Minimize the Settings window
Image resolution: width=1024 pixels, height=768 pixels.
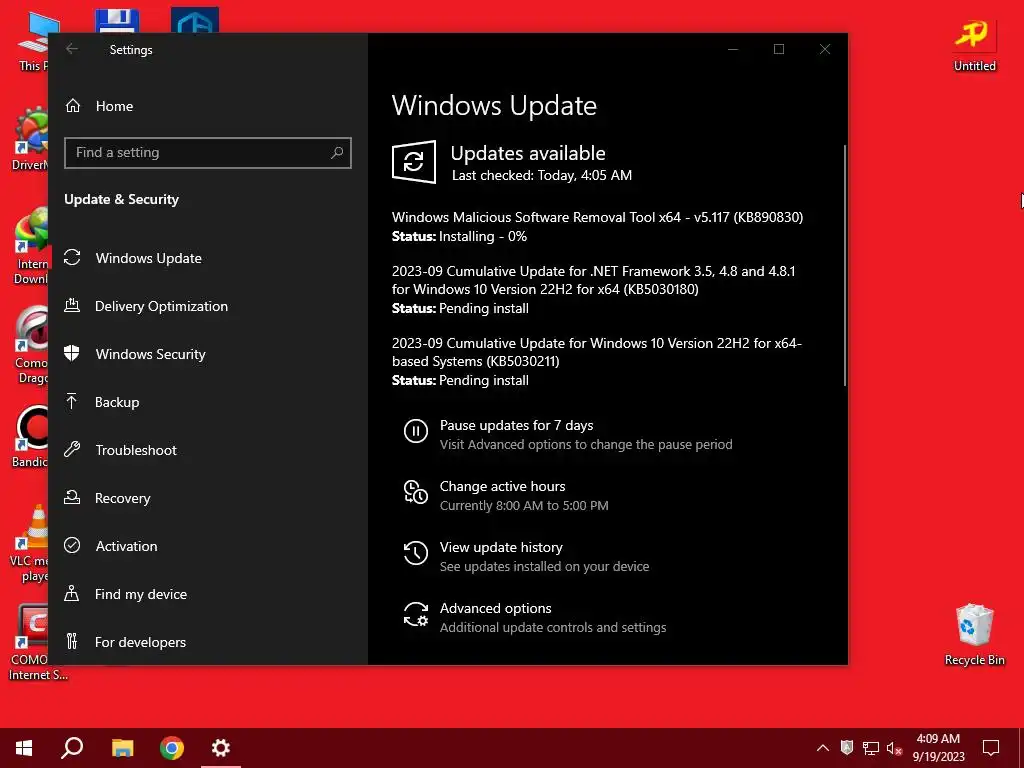tap(733, 49)
